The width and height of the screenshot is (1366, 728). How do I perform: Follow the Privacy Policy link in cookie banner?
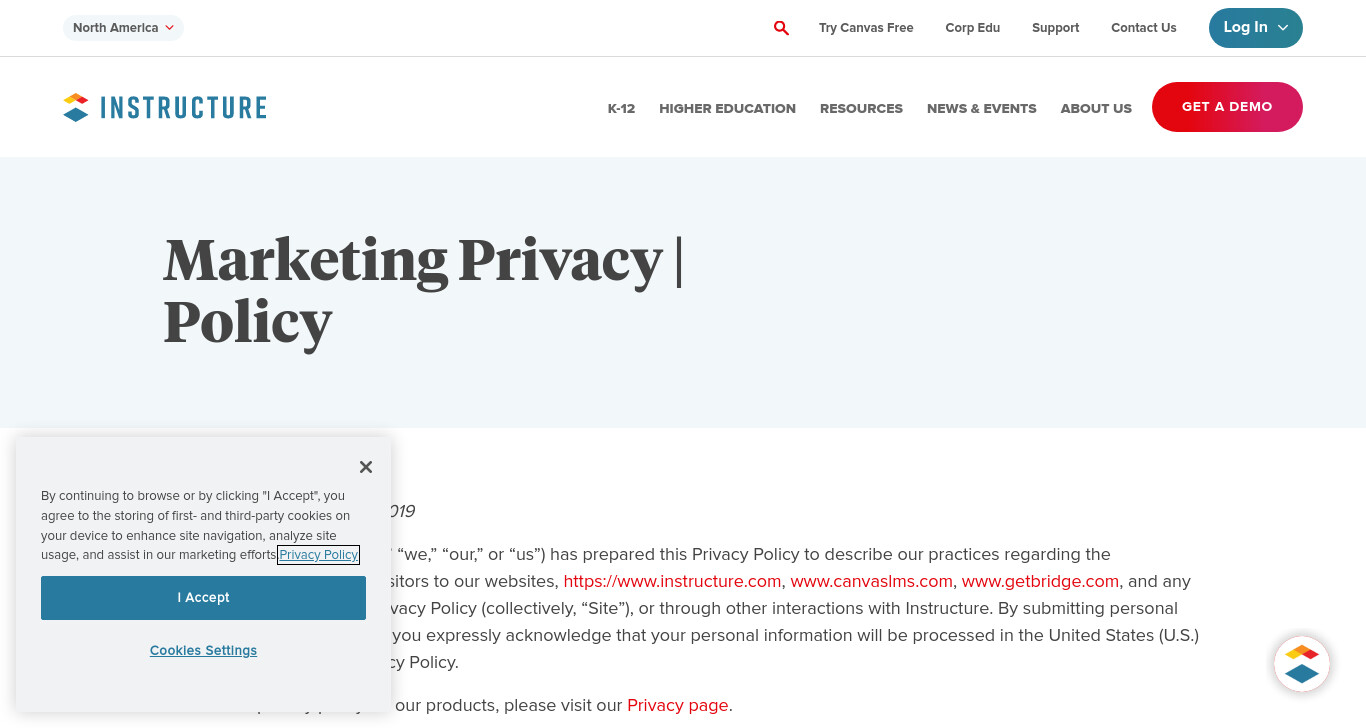click(319, 555)
